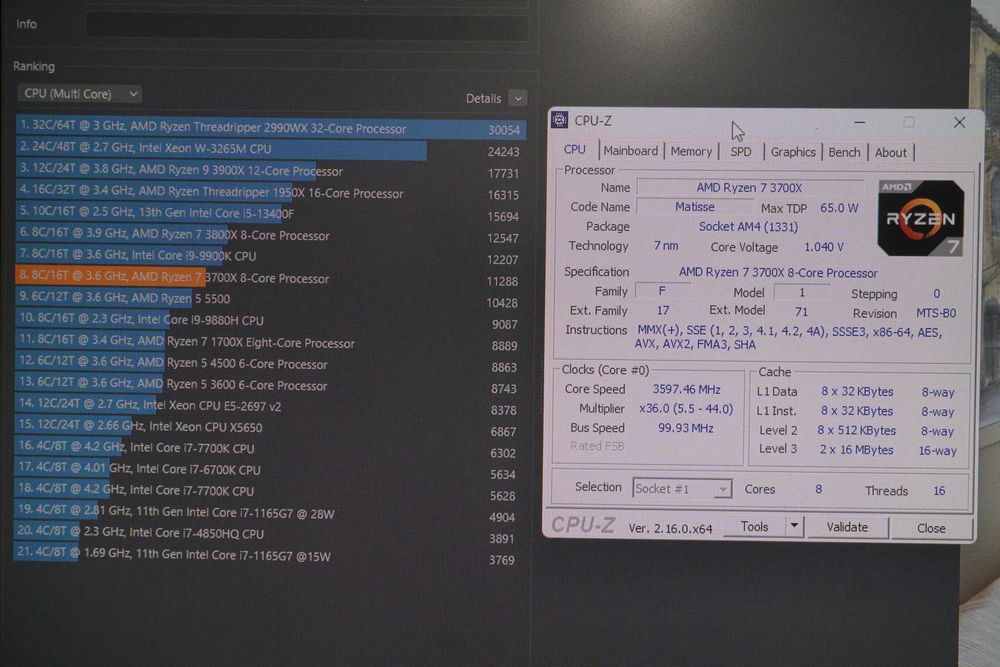The image size is (1000, 667).
Task: Click the Revision value MTS-B0
Action: [x=936, y=313]
